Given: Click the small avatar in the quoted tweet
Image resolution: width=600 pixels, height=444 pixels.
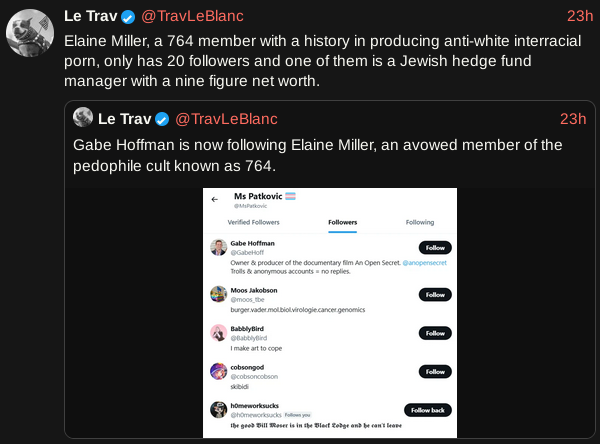Looking at the screenshot, I should coord(83,118).
